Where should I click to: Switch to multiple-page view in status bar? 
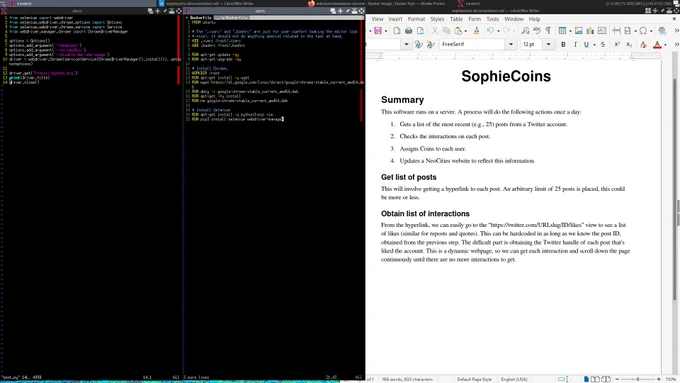595,379
